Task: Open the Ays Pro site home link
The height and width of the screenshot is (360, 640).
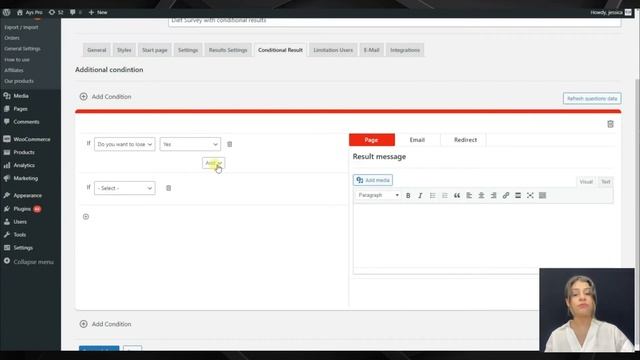Action: coord(29,12)
